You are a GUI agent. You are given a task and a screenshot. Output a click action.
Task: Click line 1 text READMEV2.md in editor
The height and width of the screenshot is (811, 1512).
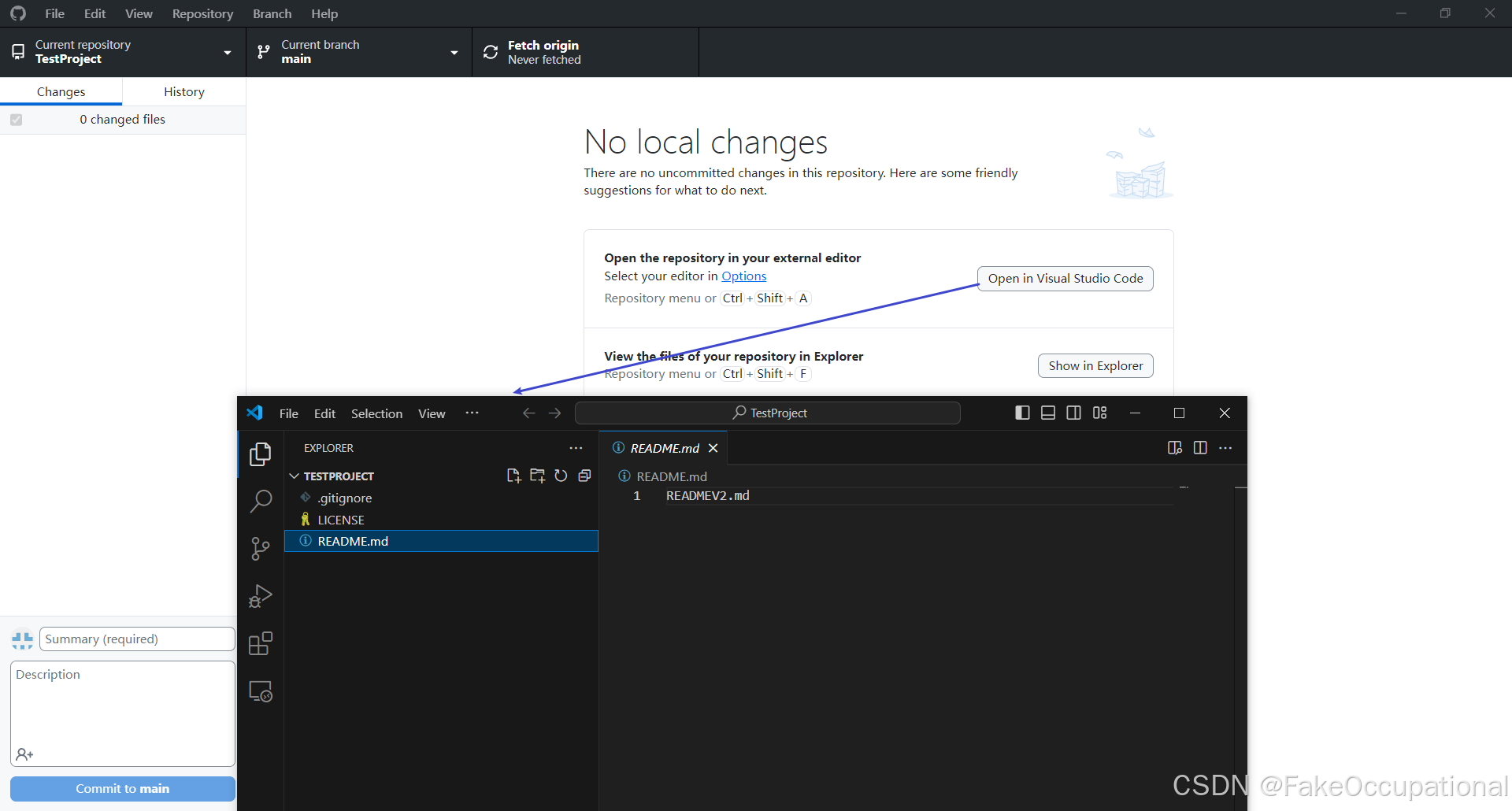click(x=707, y=496)
